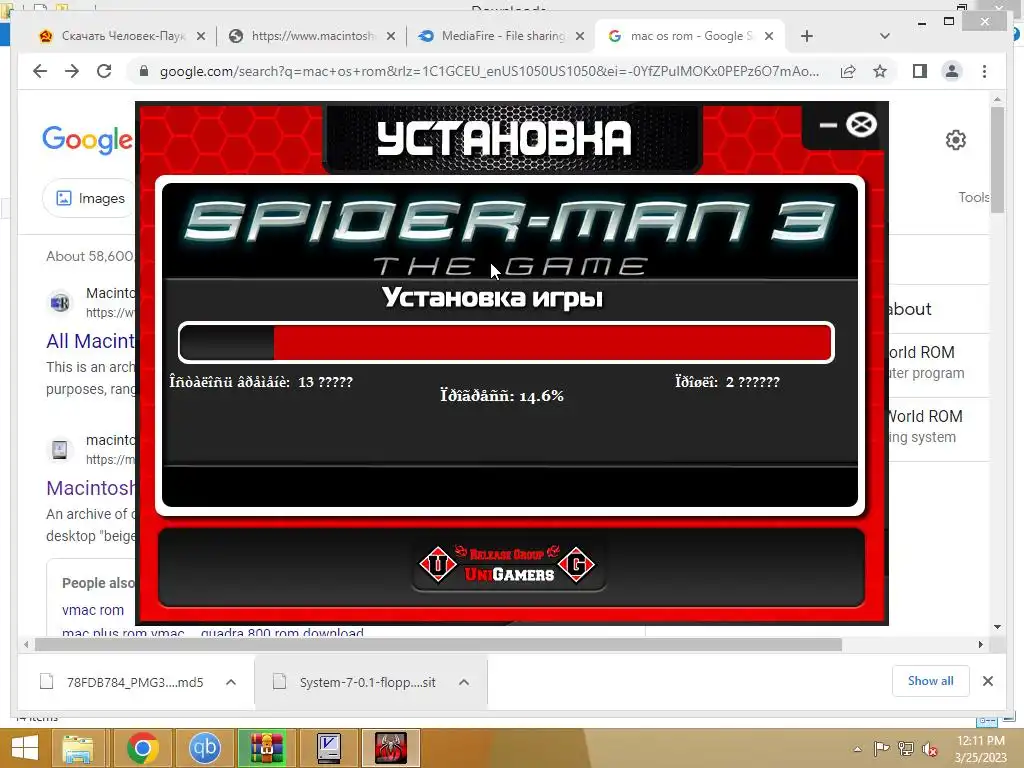Filter results by Images
The width and height of the screenshot is (1024, 768).
(90, 198)
